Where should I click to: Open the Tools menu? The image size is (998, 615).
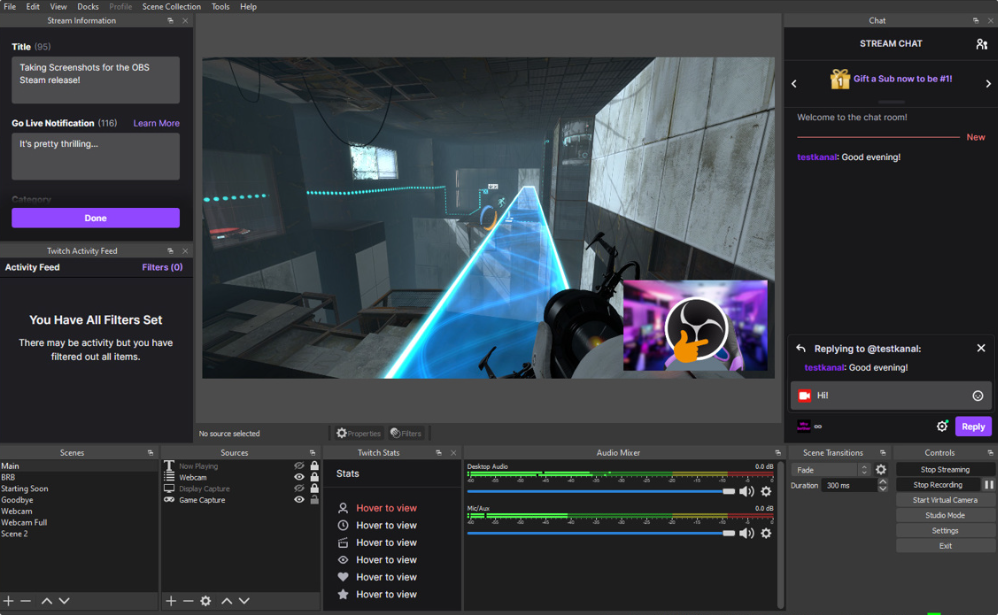coord(220,6)
